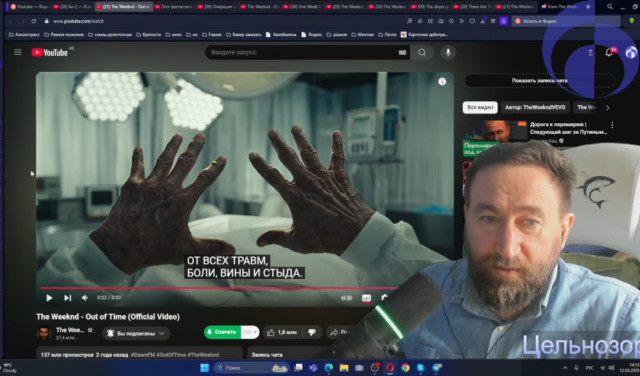Click the search magnifier button

click(x=422, y=52)
